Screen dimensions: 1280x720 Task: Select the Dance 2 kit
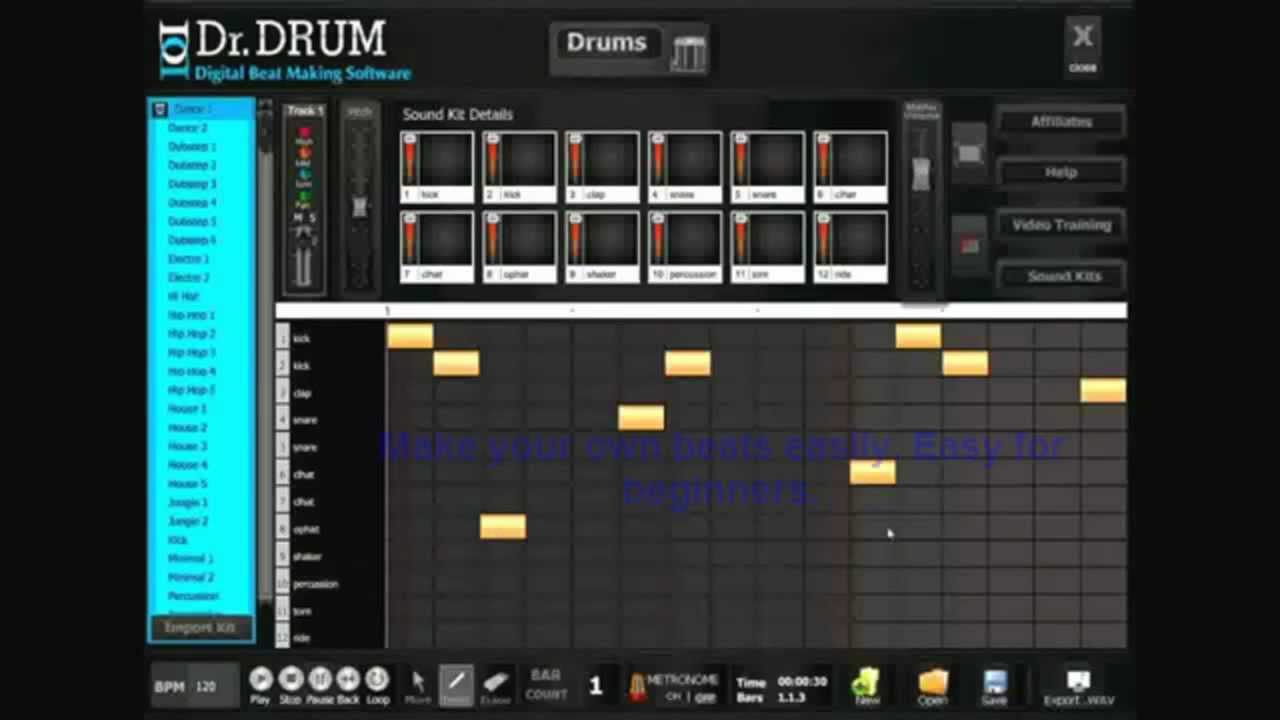pos(188,128)
